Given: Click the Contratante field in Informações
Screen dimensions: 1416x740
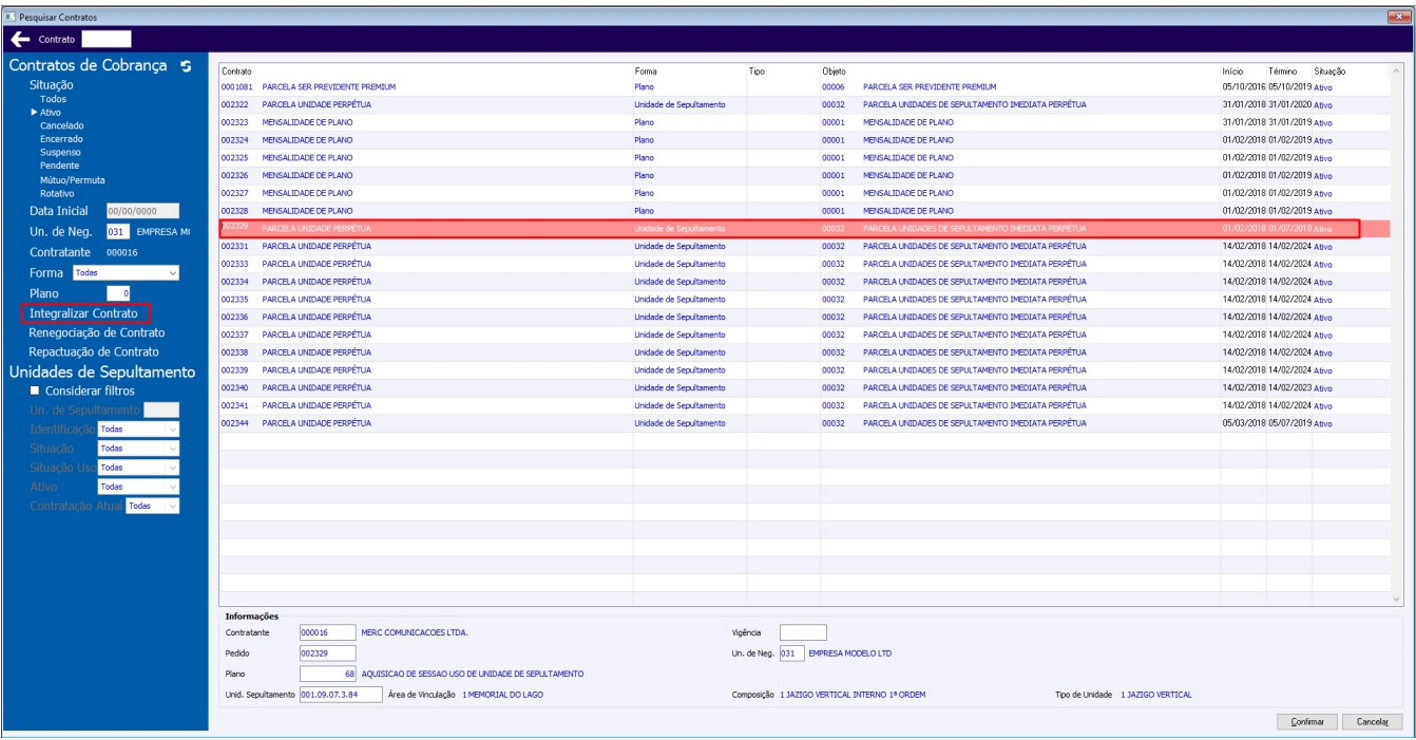Looking at the screenshot, I should (327, 632).
